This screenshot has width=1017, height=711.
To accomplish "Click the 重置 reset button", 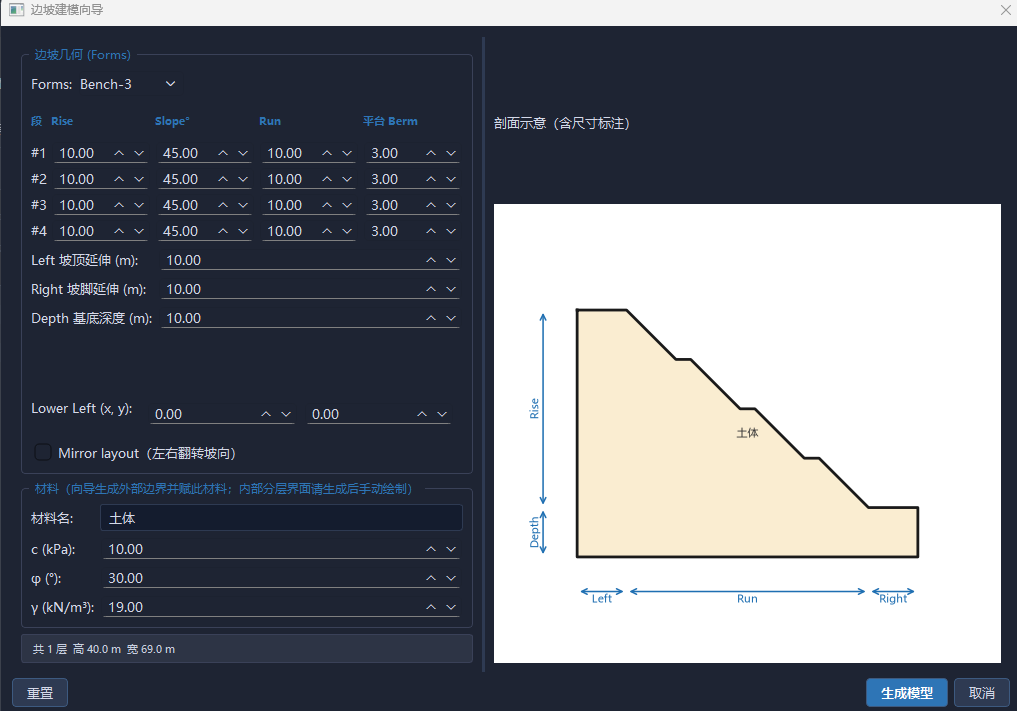I will (40, 693).
